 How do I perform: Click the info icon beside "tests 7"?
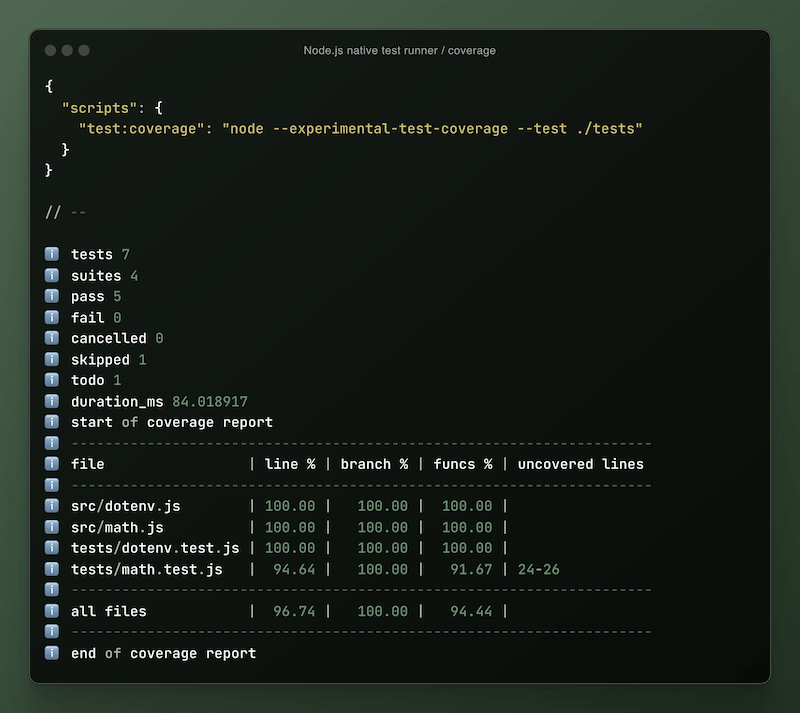pos(52,254)
